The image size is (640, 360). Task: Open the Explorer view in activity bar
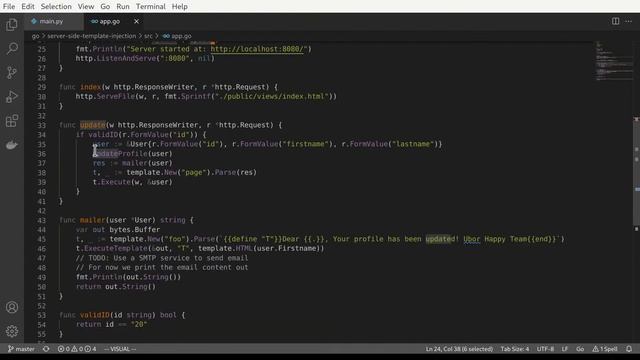coord(12,25)
